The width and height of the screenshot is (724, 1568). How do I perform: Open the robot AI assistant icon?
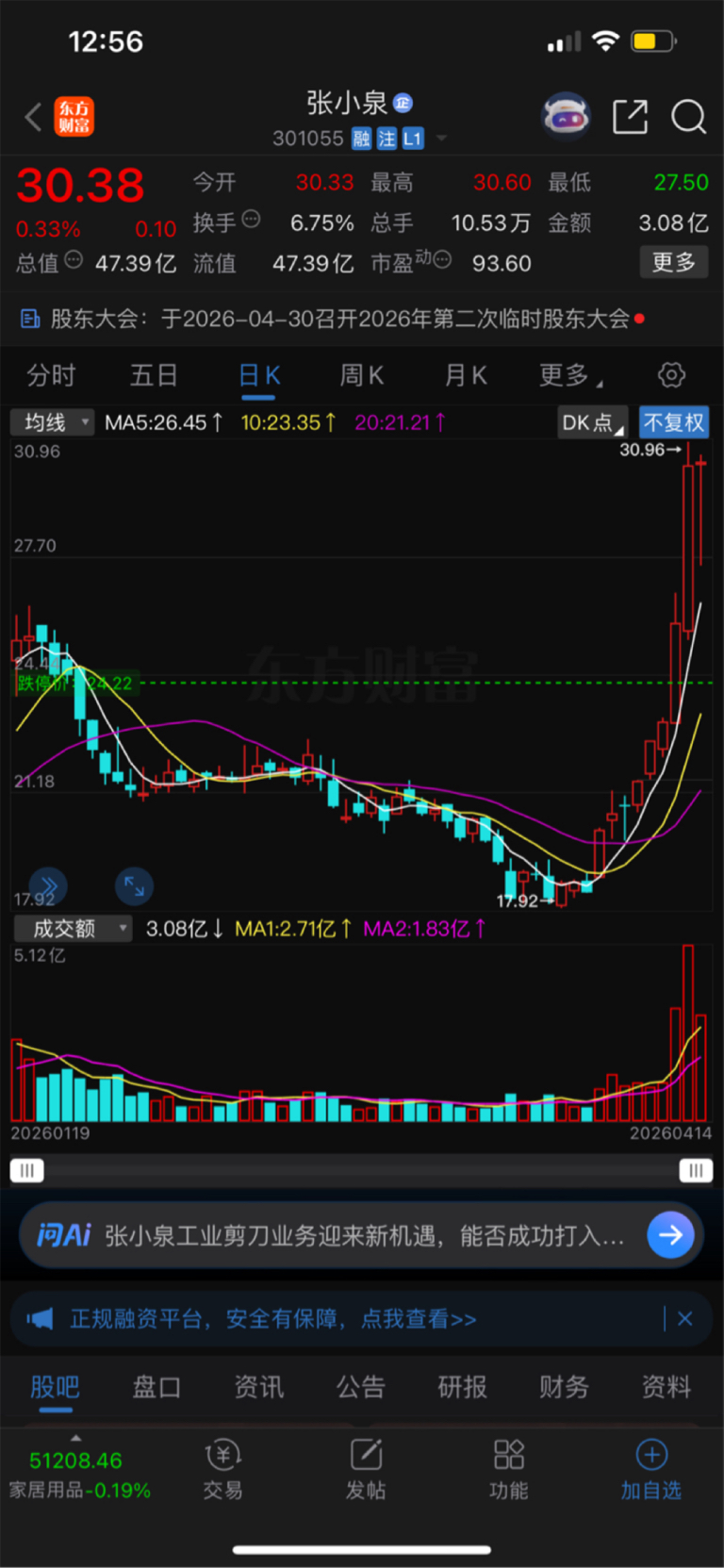(x=566, y=117)
